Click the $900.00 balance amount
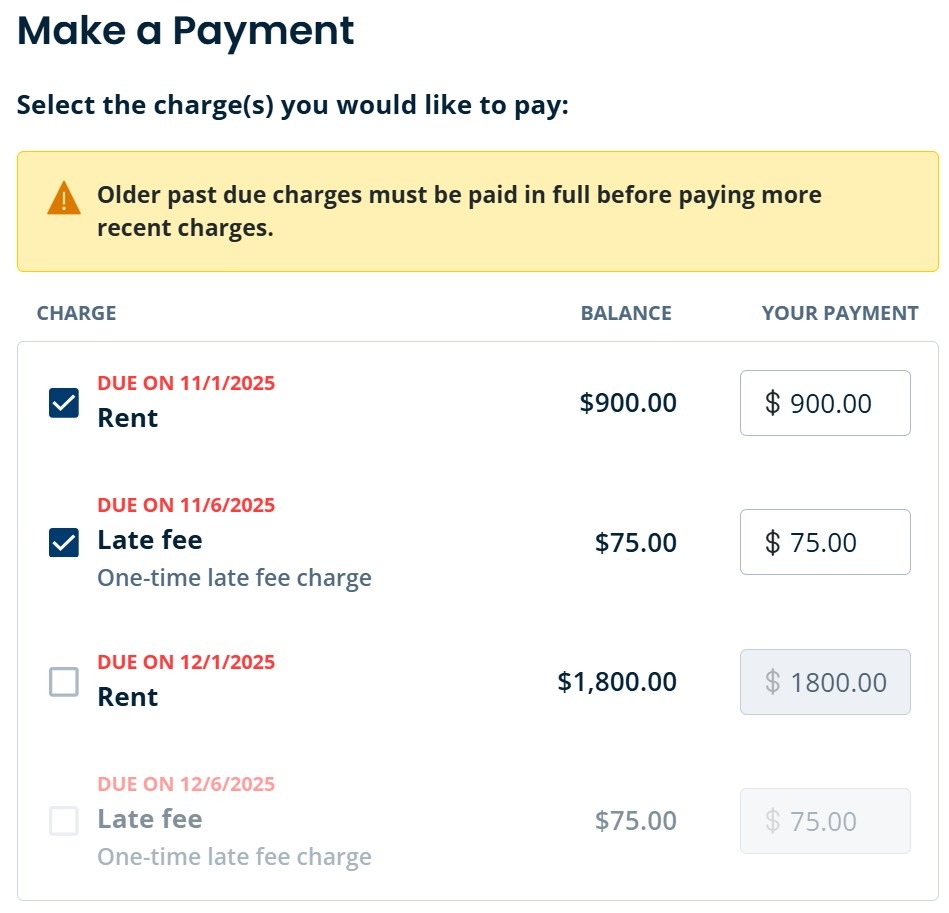 click(628, 403)
